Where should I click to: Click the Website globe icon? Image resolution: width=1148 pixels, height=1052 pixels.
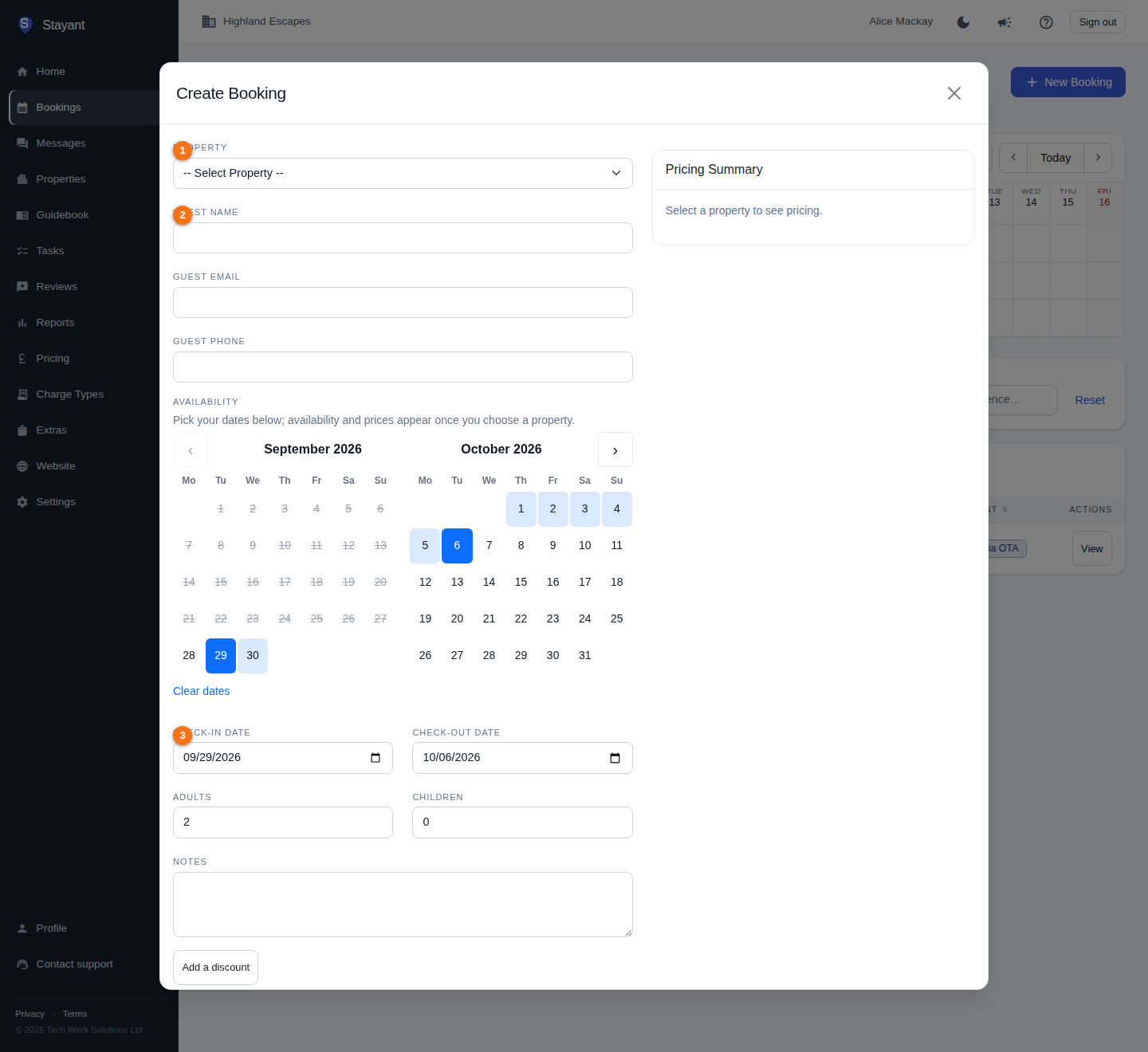click(22, 466)
